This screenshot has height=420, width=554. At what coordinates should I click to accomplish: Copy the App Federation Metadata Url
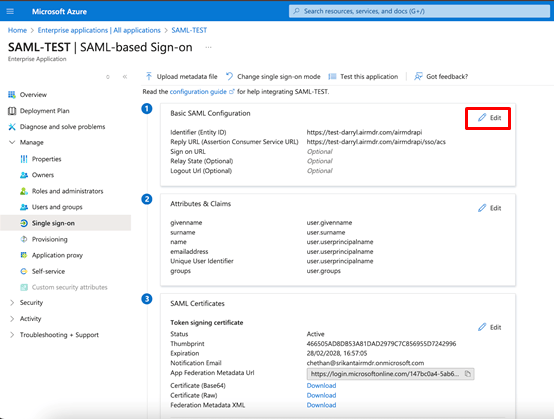[468, 374]
